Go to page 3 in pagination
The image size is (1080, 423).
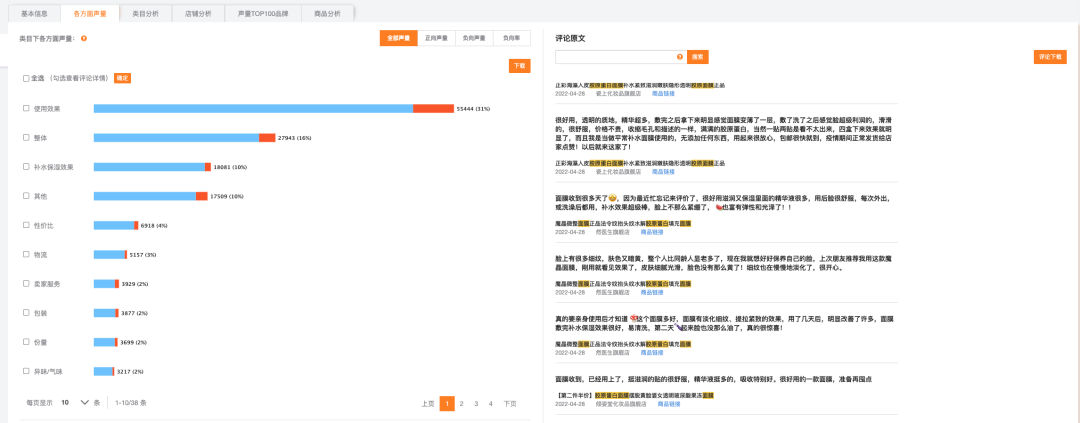pos(476,404)
